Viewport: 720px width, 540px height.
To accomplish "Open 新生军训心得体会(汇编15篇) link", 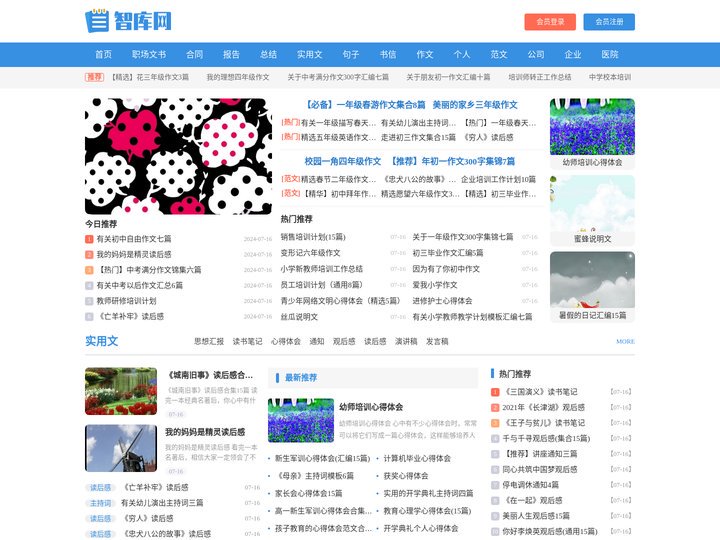I will tap(322, 458).
